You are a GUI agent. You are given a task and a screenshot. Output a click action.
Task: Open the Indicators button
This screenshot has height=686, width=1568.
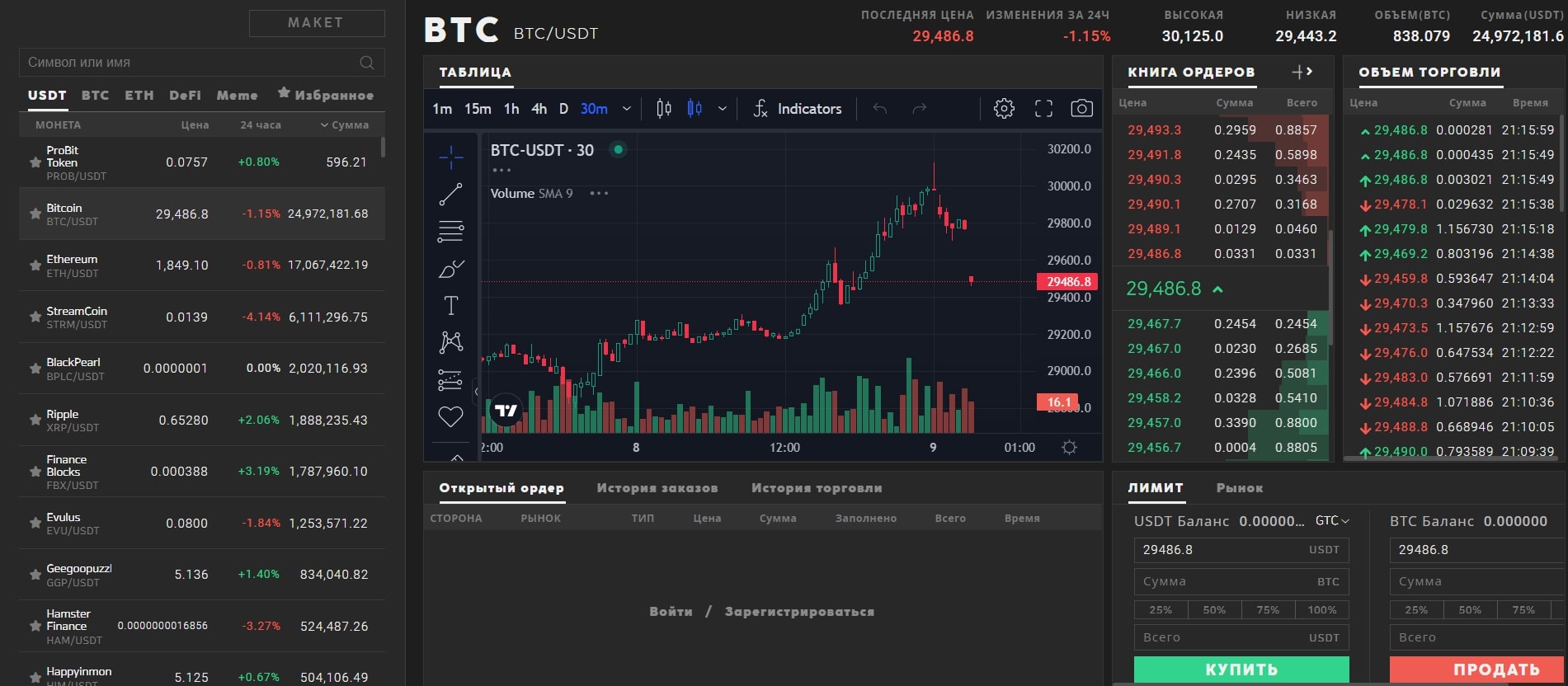coord(798,109)
